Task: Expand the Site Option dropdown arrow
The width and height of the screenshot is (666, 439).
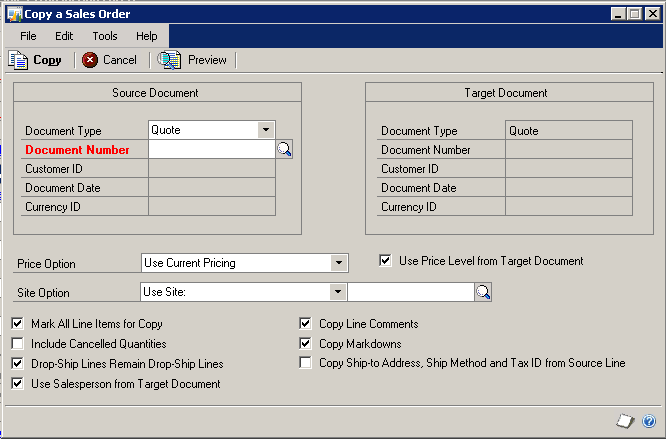Action: click(x=338, y=292)
